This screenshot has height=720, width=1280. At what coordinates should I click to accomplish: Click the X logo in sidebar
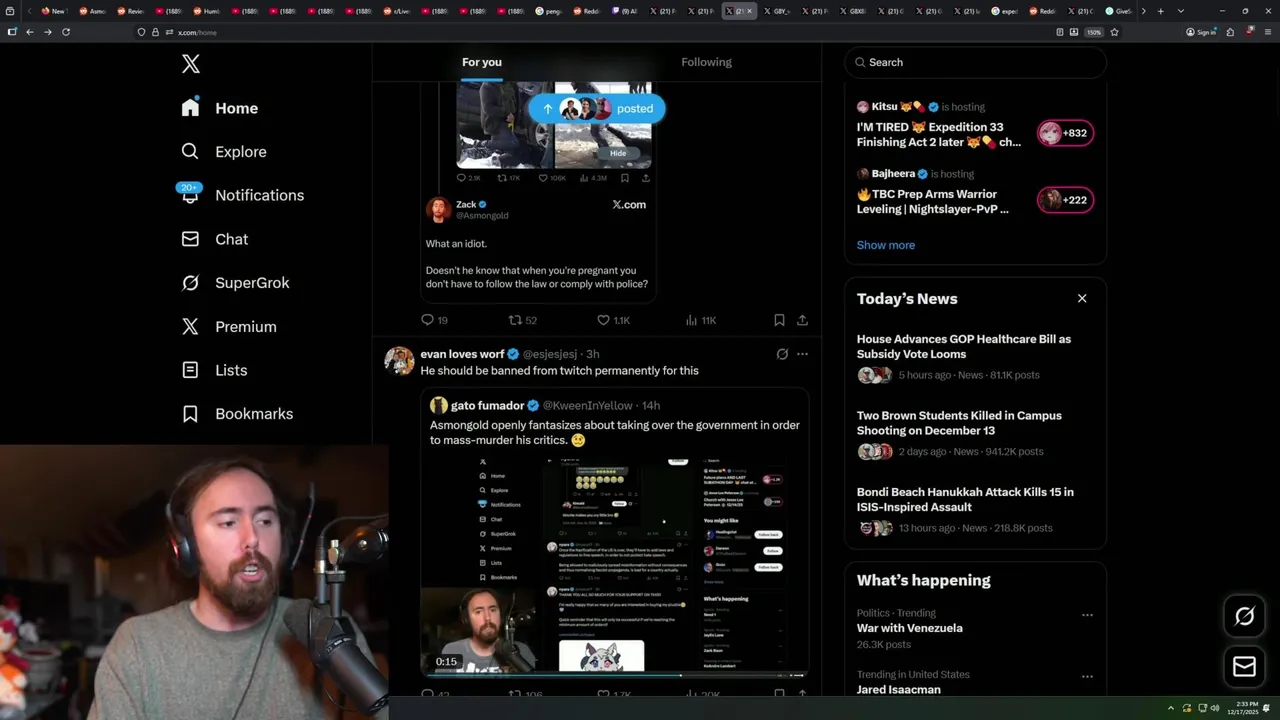[191, 64]
